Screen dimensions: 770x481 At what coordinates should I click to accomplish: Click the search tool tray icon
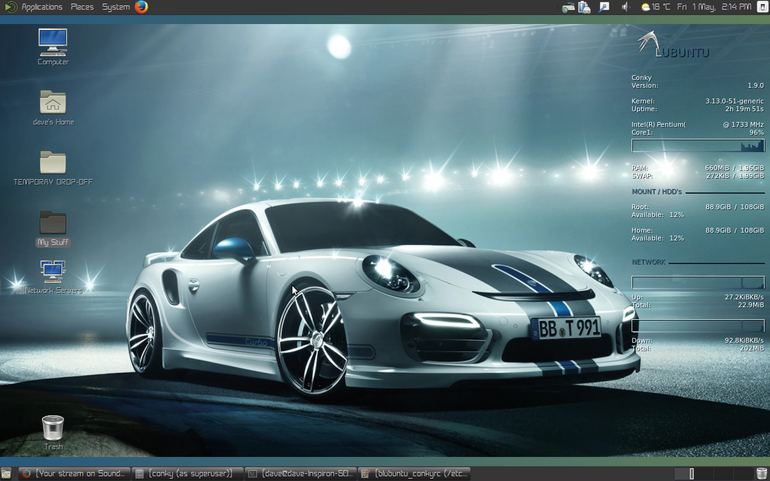(x=604, y=7)
